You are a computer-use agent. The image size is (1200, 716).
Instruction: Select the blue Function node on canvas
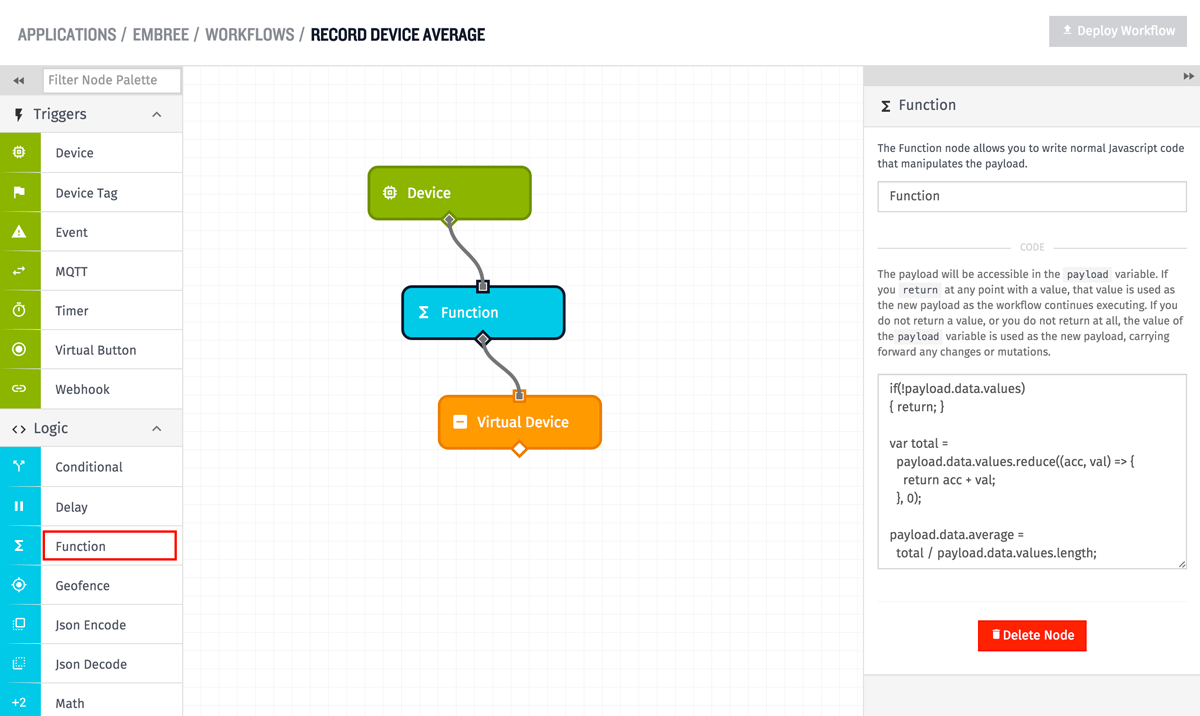point(484,312)
